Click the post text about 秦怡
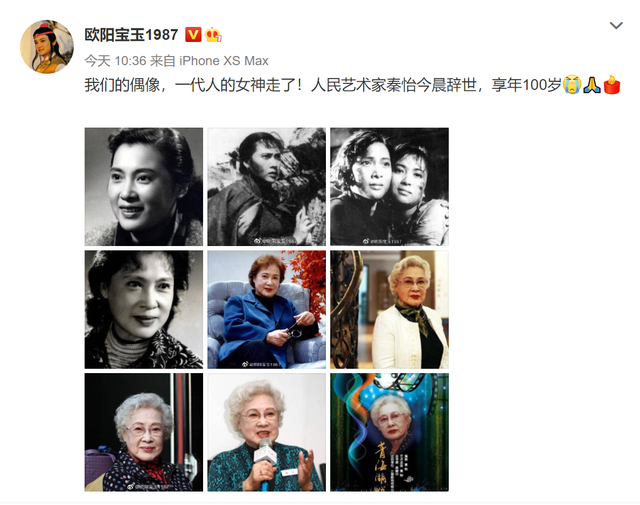Image resolution: width=640 pixels, height=505 pixels. pos(322,85)
